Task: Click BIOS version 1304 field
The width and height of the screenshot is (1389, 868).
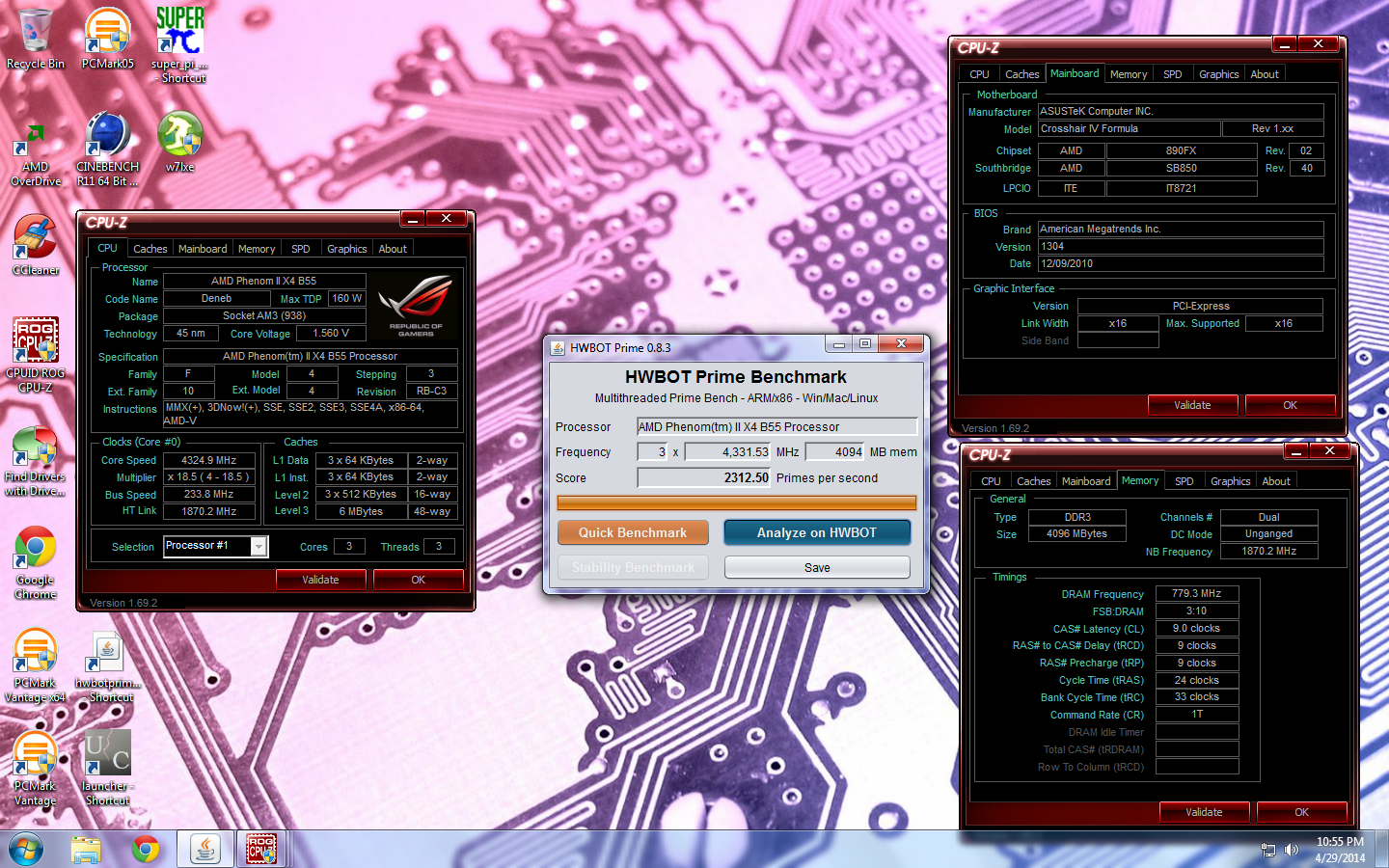Action: tap(1181, 246)
